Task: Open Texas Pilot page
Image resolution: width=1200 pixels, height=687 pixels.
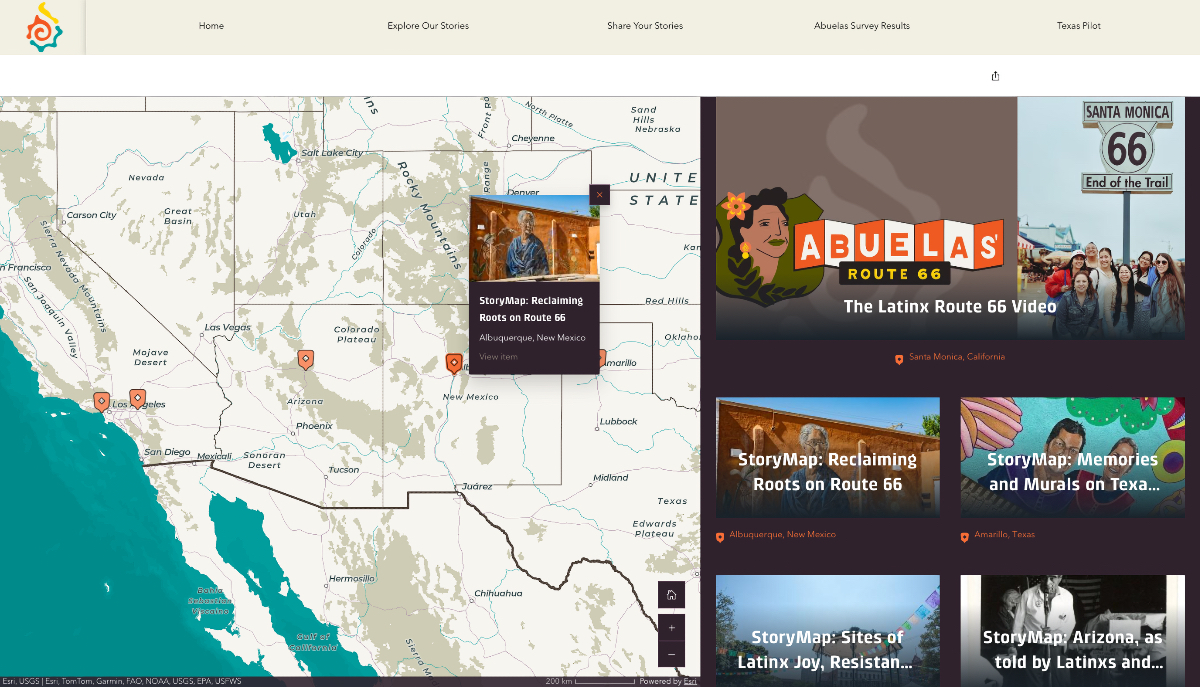Action: point(1079,26)
